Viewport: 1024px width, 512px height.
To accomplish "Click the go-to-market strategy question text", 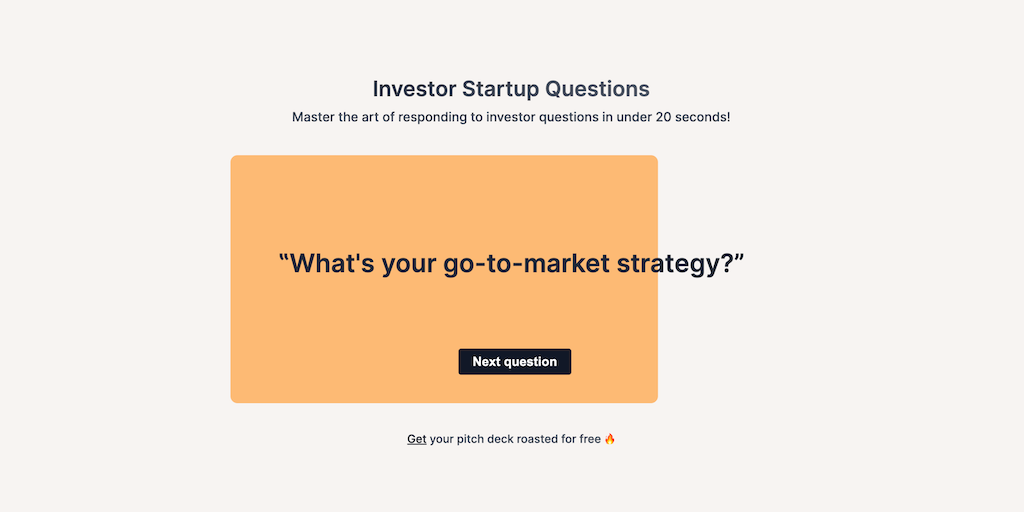I will pos(511,264).
